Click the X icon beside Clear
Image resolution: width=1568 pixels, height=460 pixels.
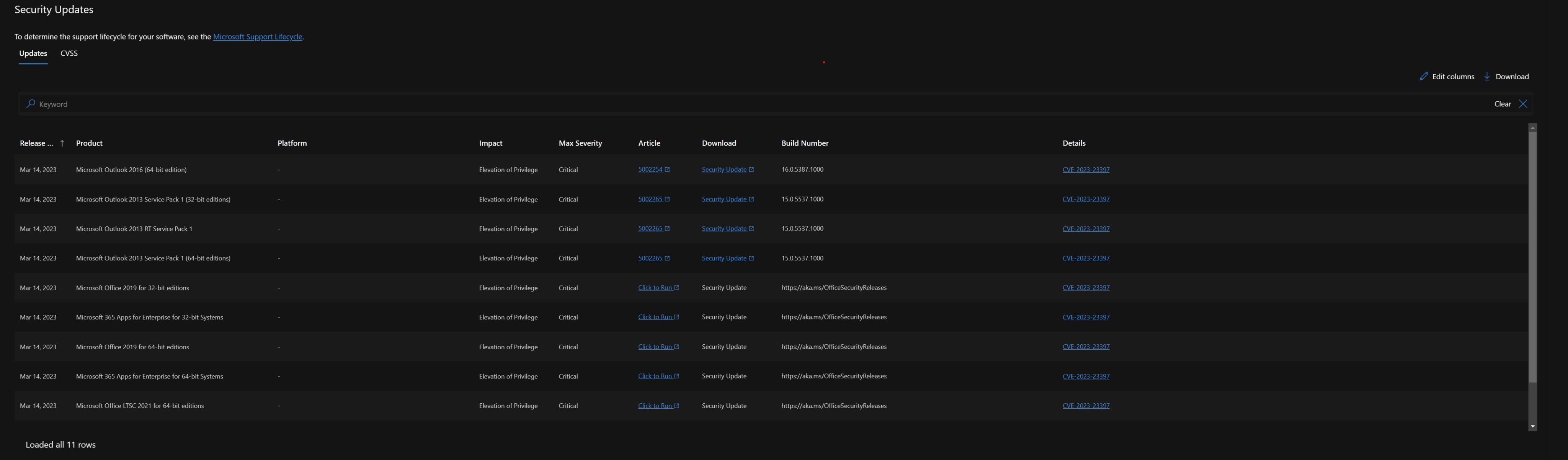pos(1523,104)
